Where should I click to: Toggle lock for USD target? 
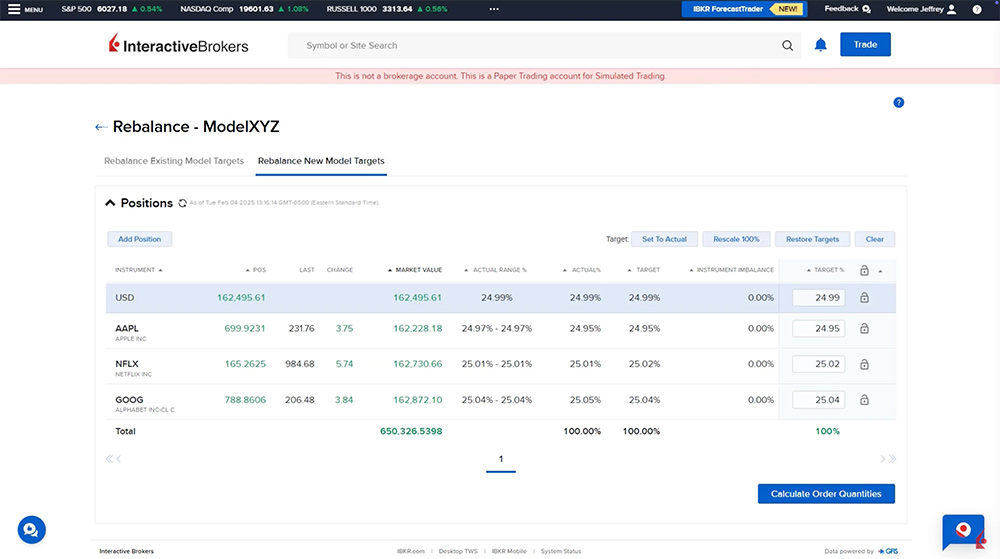tap(864, 298)
